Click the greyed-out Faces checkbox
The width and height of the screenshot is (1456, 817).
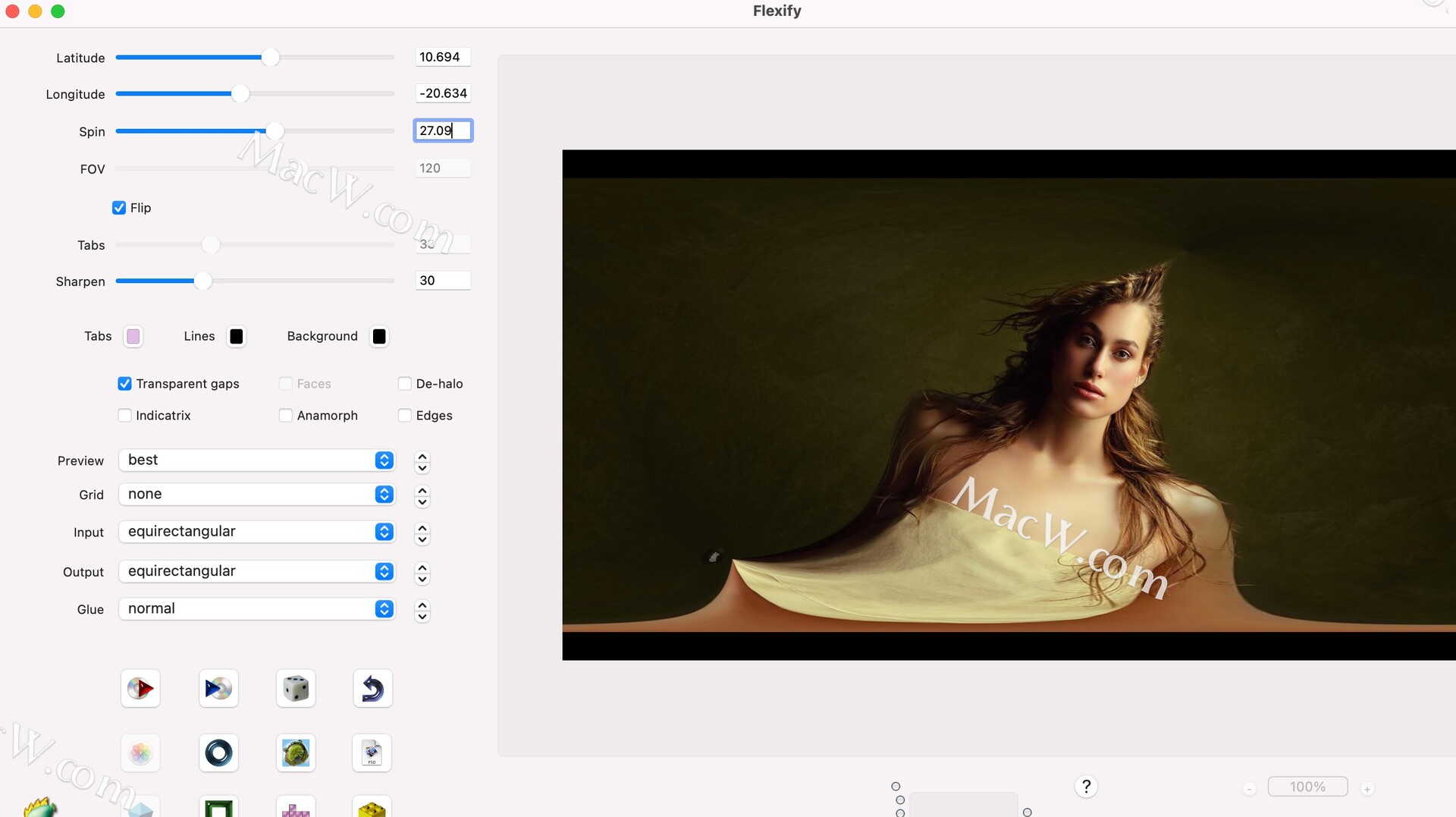pos(286,384)
